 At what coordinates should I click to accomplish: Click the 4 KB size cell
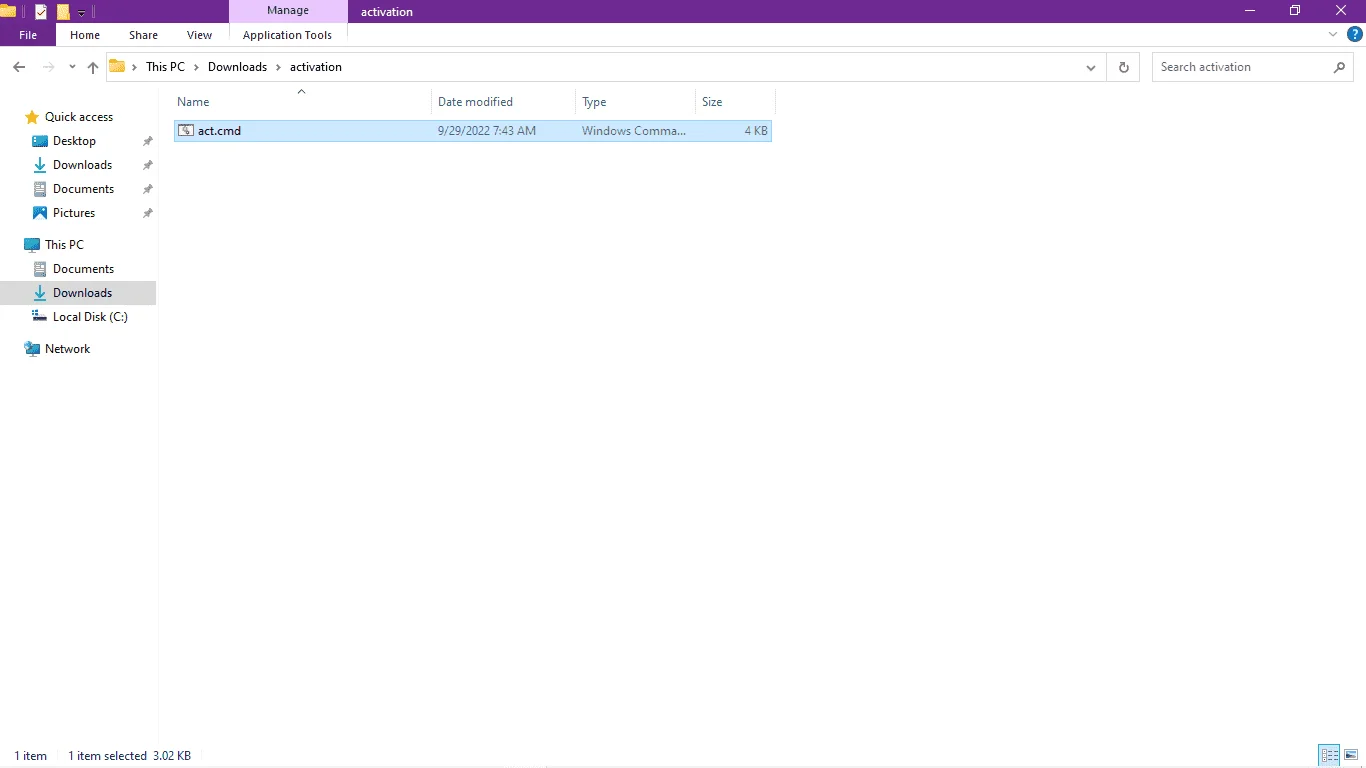(756, 131)
